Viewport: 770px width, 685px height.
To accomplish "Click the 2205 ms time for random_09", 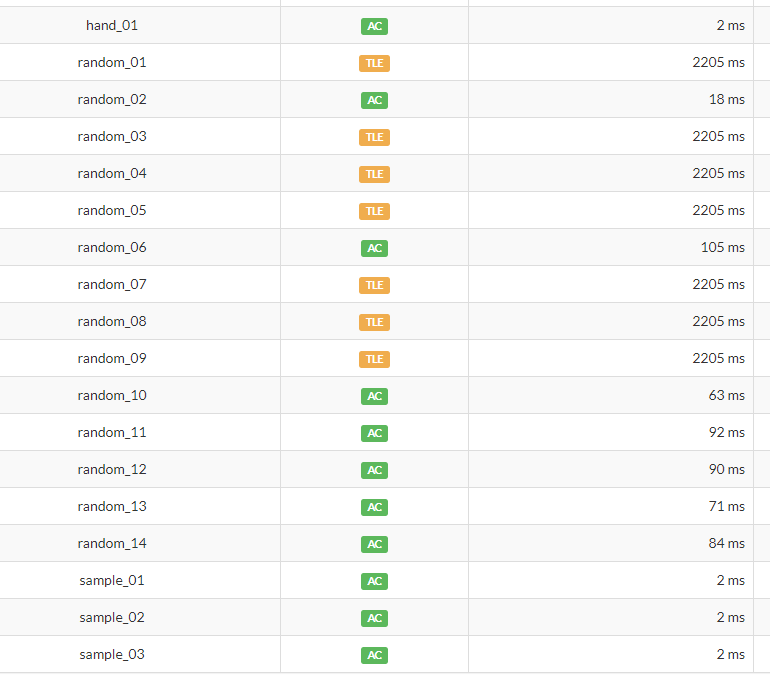I will 718,358.
